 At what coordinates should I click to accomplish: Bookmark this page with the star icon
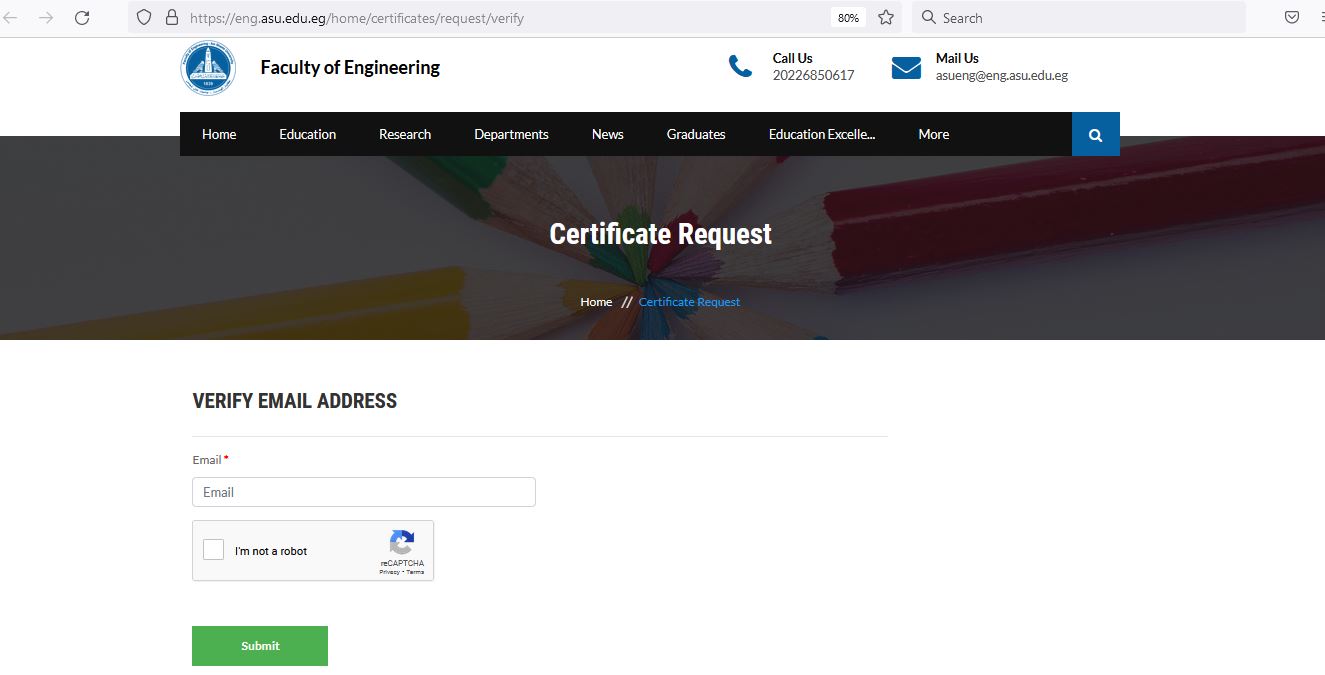[x=885, y=18]
